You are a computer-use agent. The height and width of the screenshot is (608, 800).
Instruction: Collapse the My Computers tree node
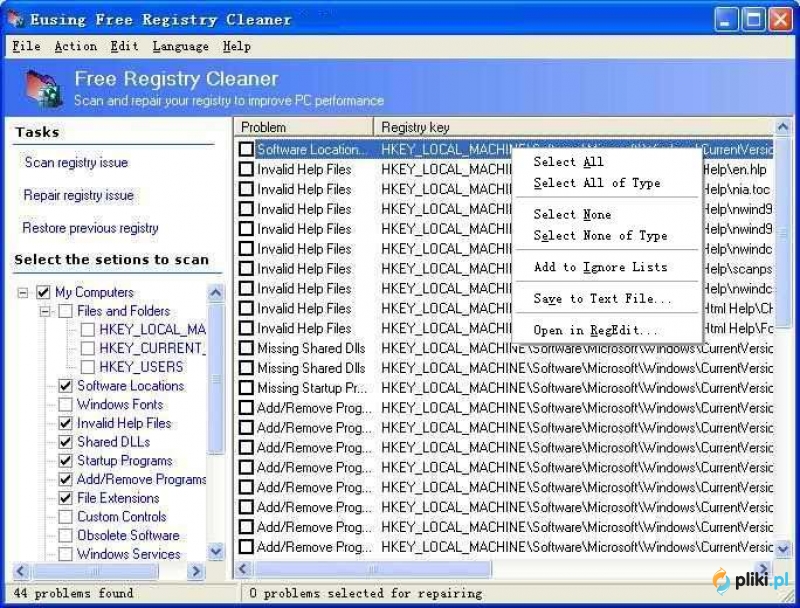23,293
